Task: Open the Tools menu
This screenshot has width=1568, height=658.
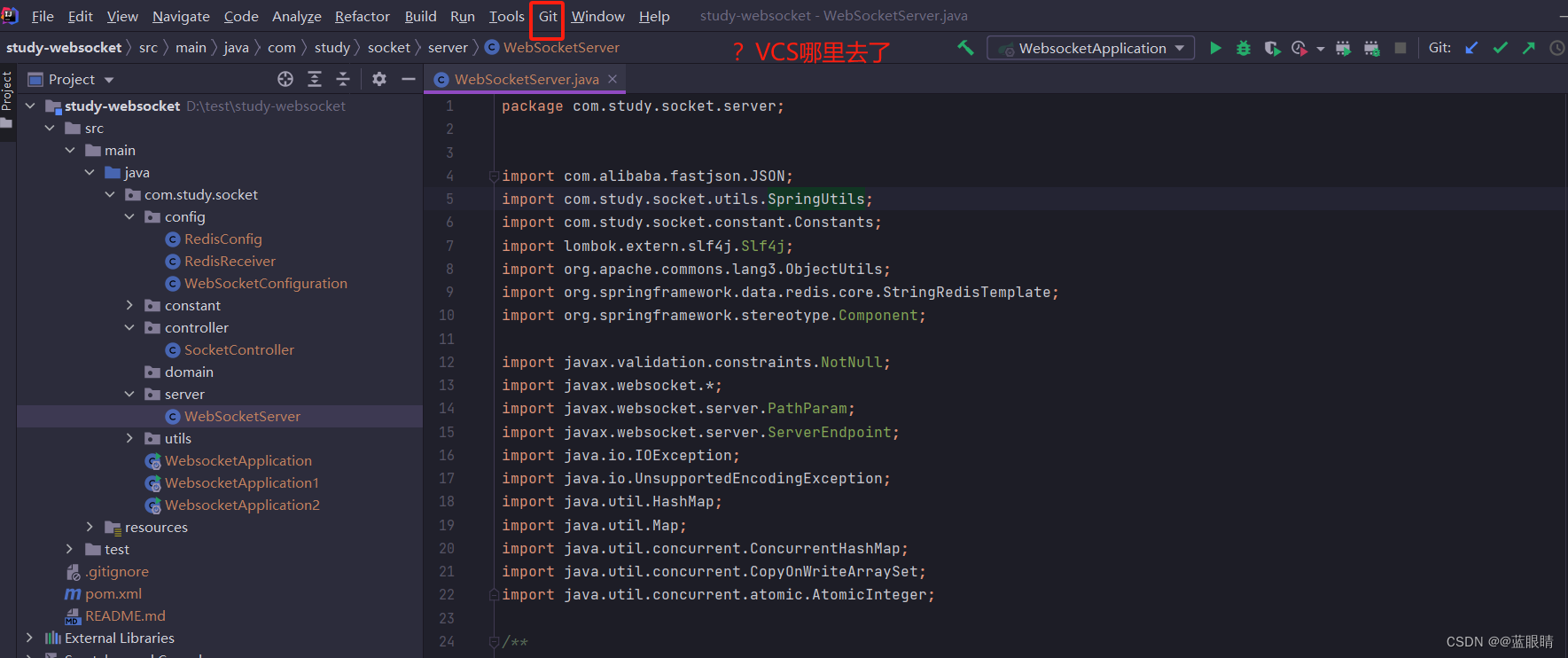Action: (507, 16)
